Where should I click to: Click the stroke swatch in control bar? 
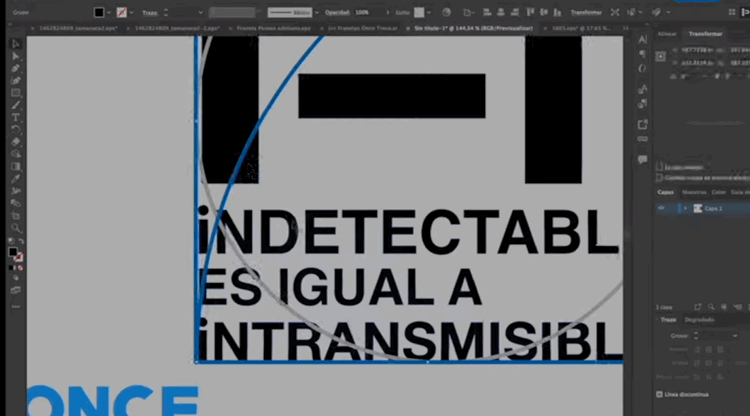[x=122, y=13]
